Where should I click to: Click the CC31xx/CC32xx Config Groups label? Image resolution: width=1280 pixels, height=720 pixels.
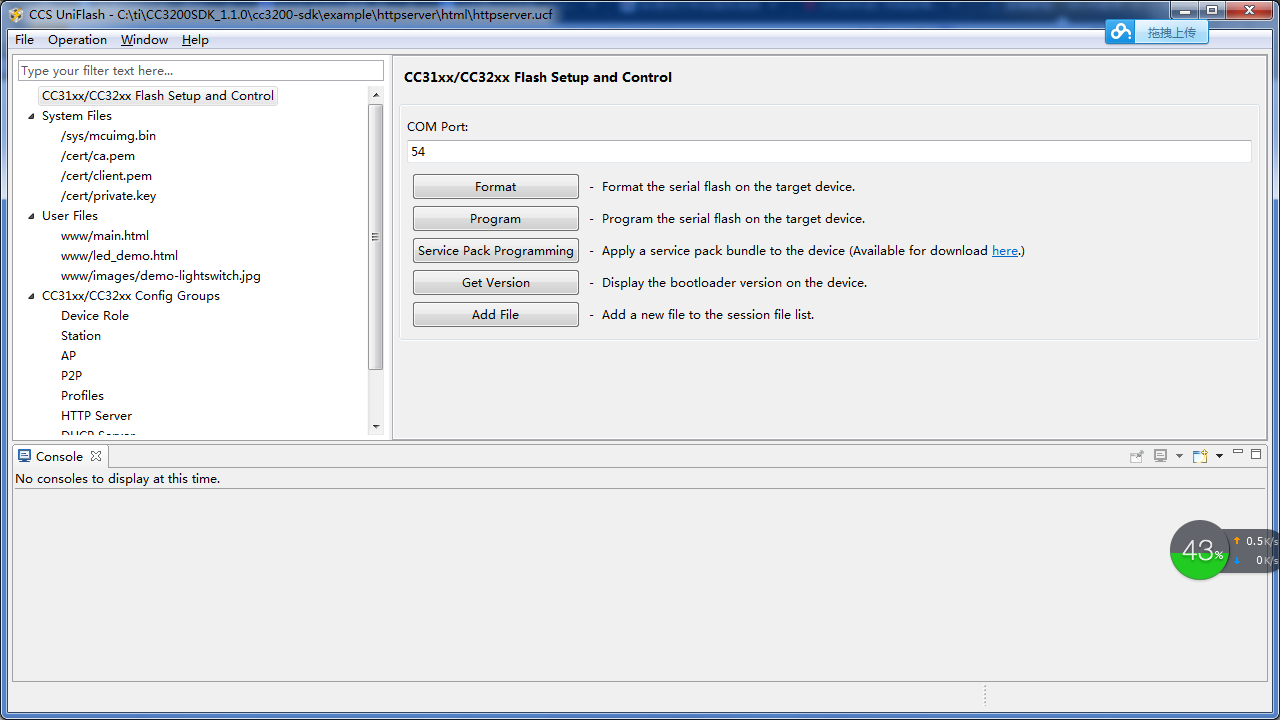click(131, 296)
